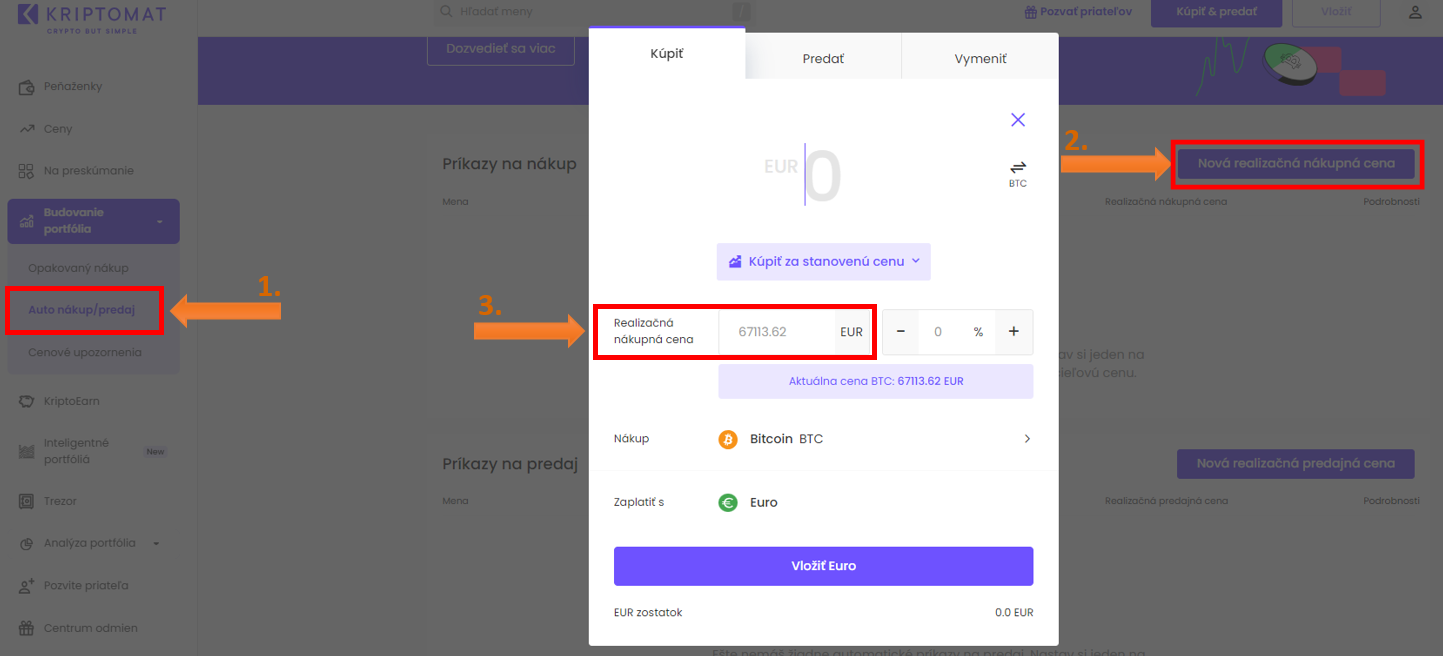This screenshot has width=1443, height=656.
Task: Click the purple Vložiť Euro button
Action: [x=823, y=566]
